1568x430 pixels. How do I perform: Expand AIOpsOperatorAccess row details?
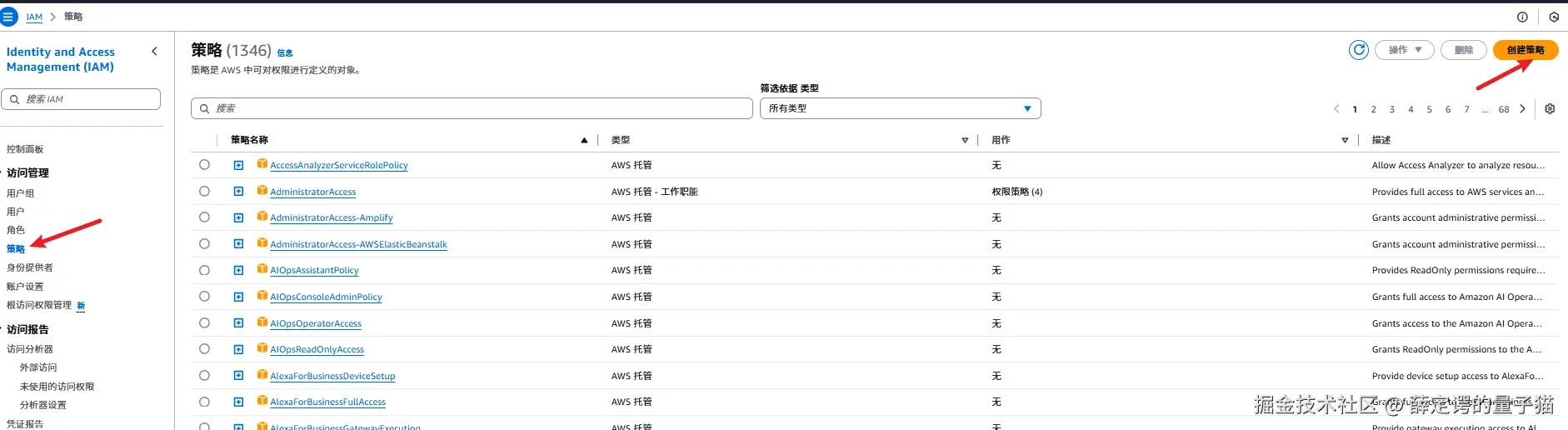238,323
